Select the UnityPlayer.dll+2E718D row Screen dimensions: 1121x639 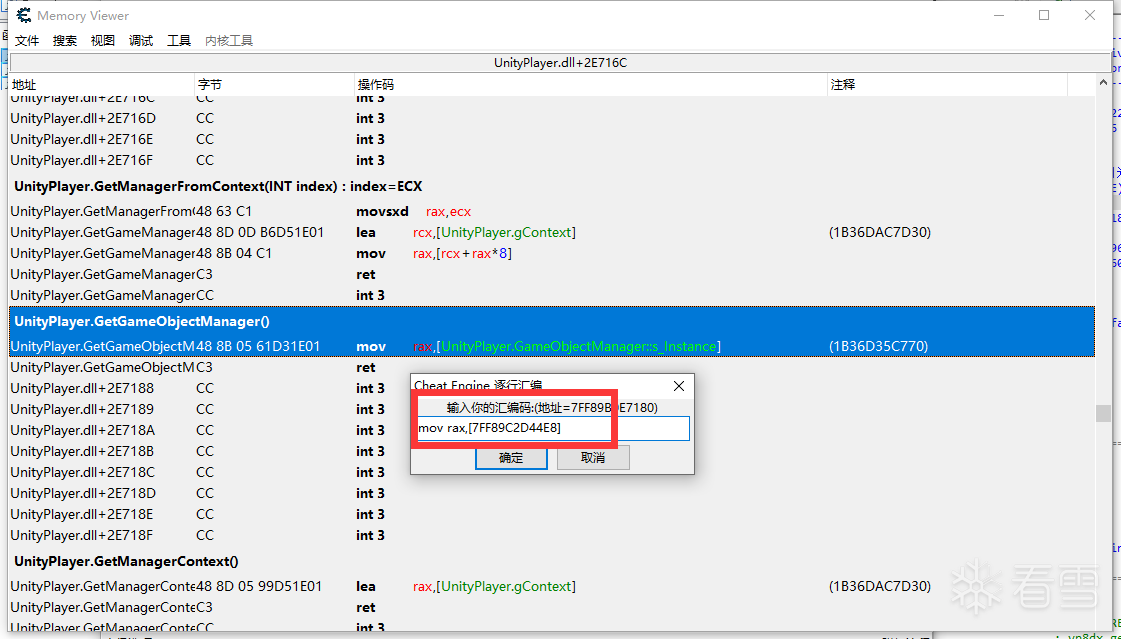click(551, 493)
